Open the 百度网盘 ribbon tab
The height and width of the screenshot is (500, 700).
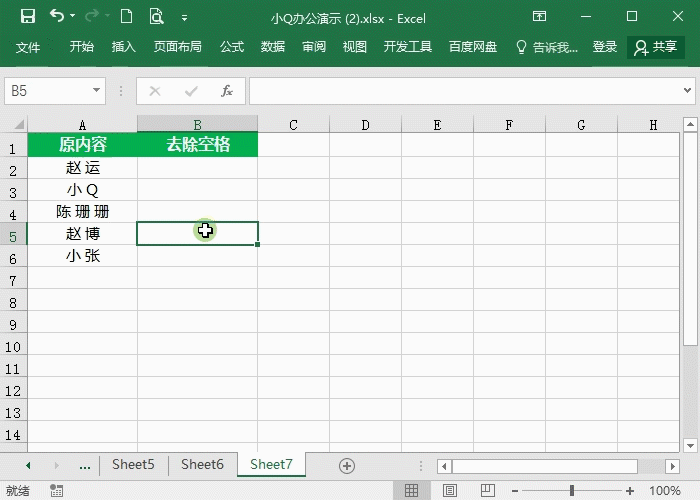coord(472,46)
